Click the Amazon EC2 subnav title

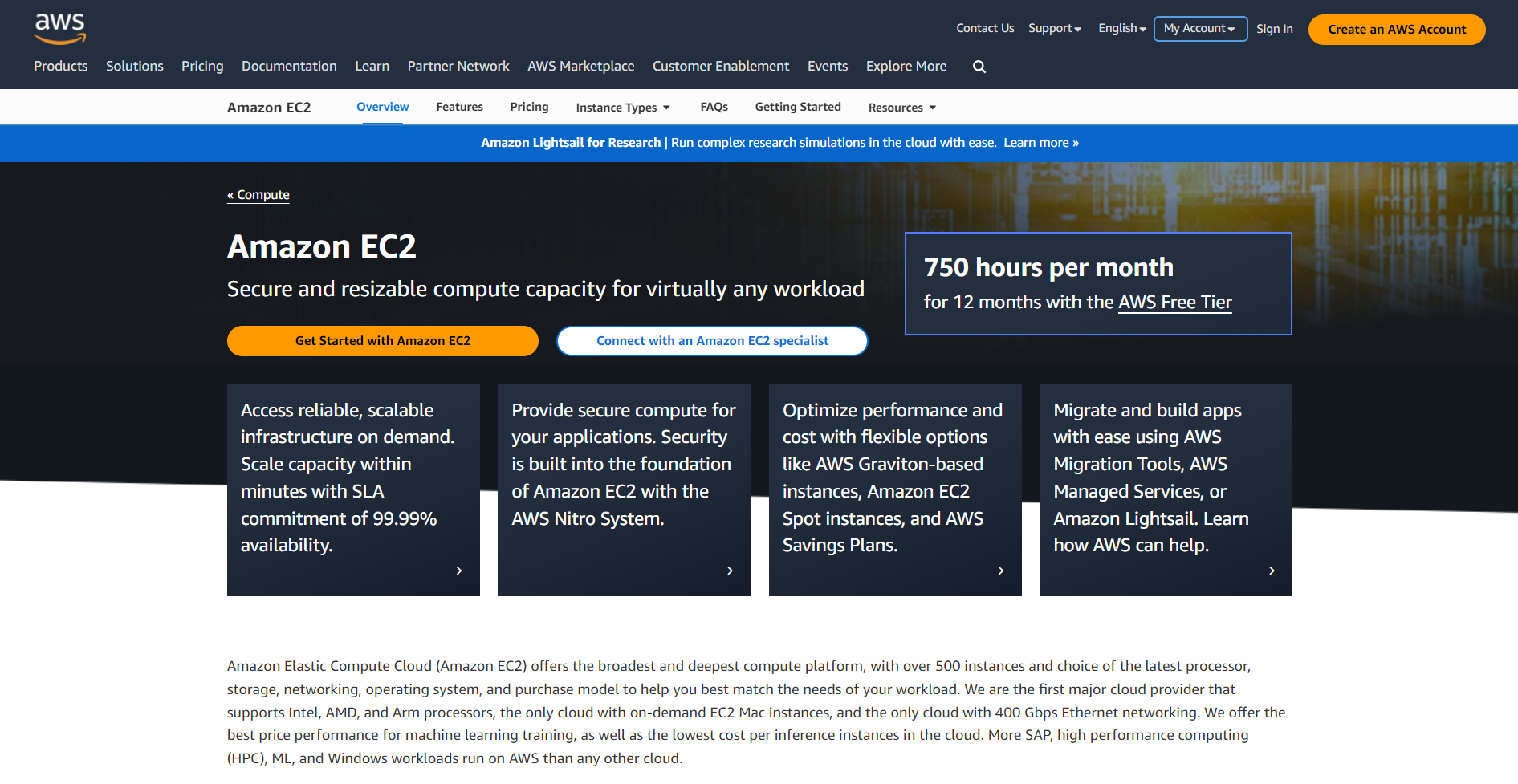pos(269,108)
